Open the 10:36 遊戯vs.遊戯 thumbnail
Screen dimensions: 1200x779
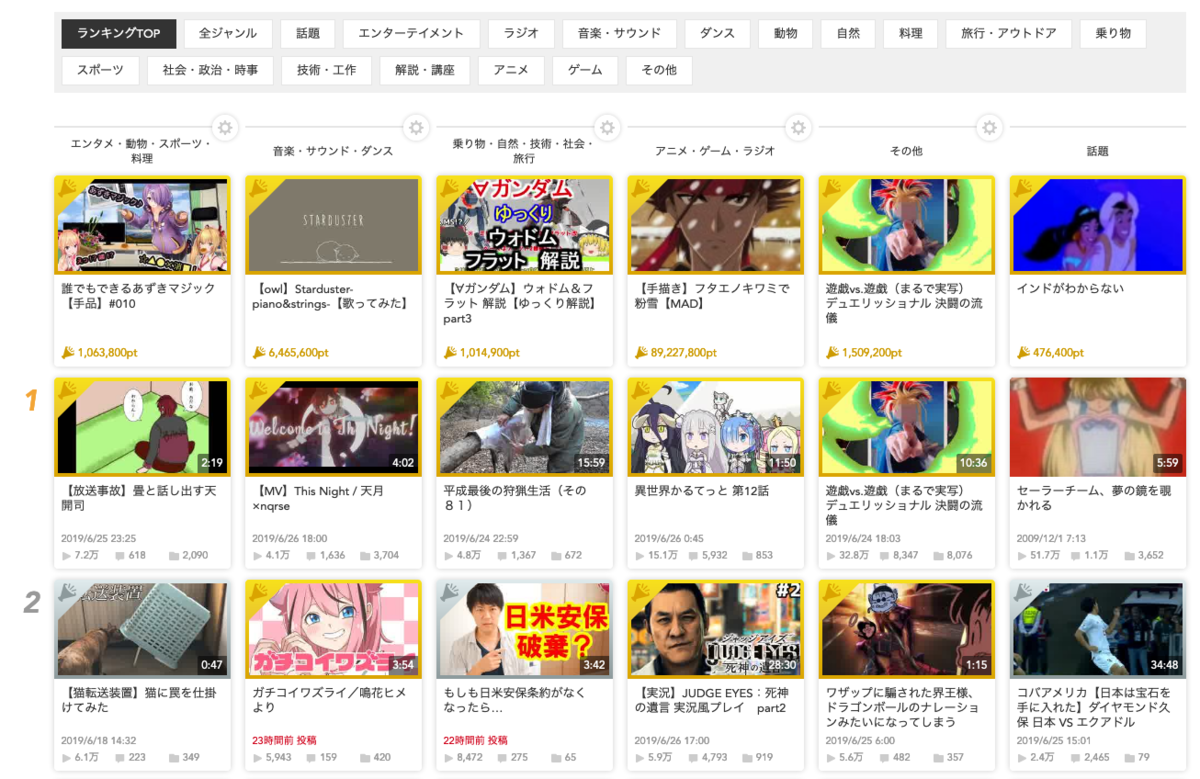[x=907, y=427]
